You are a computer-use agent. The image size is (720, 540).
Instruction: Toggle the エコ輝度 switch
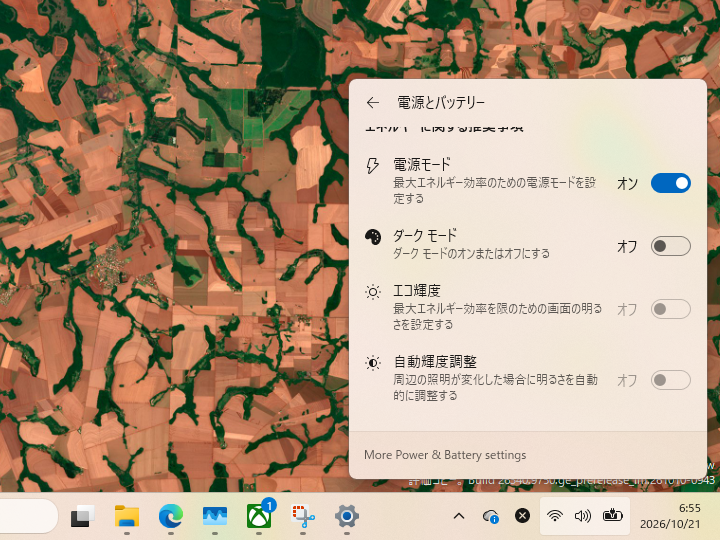point(670,309)
